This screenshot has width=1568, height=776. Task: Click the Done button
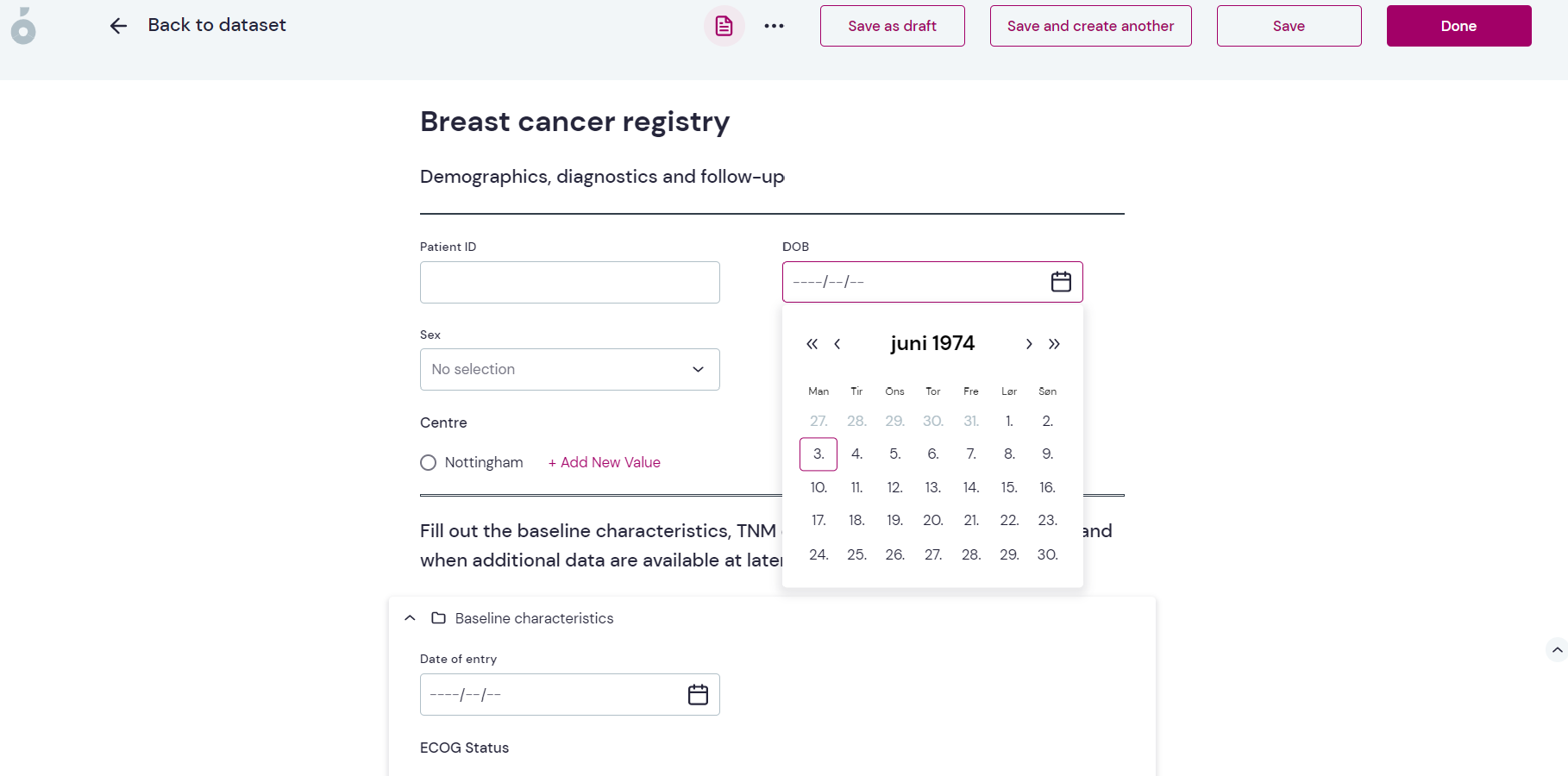[1459, 26]
